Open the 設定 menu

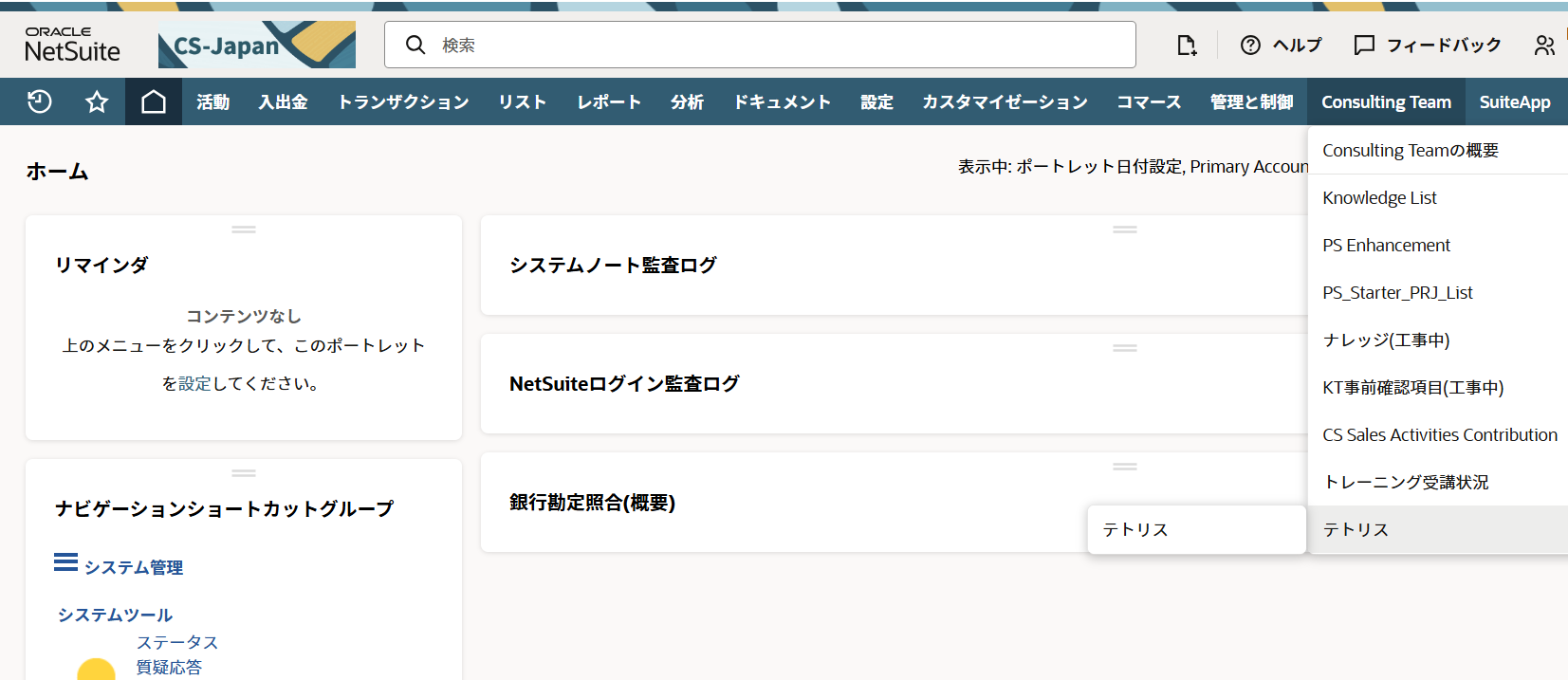pyautogui.click(x=876, y=101)
